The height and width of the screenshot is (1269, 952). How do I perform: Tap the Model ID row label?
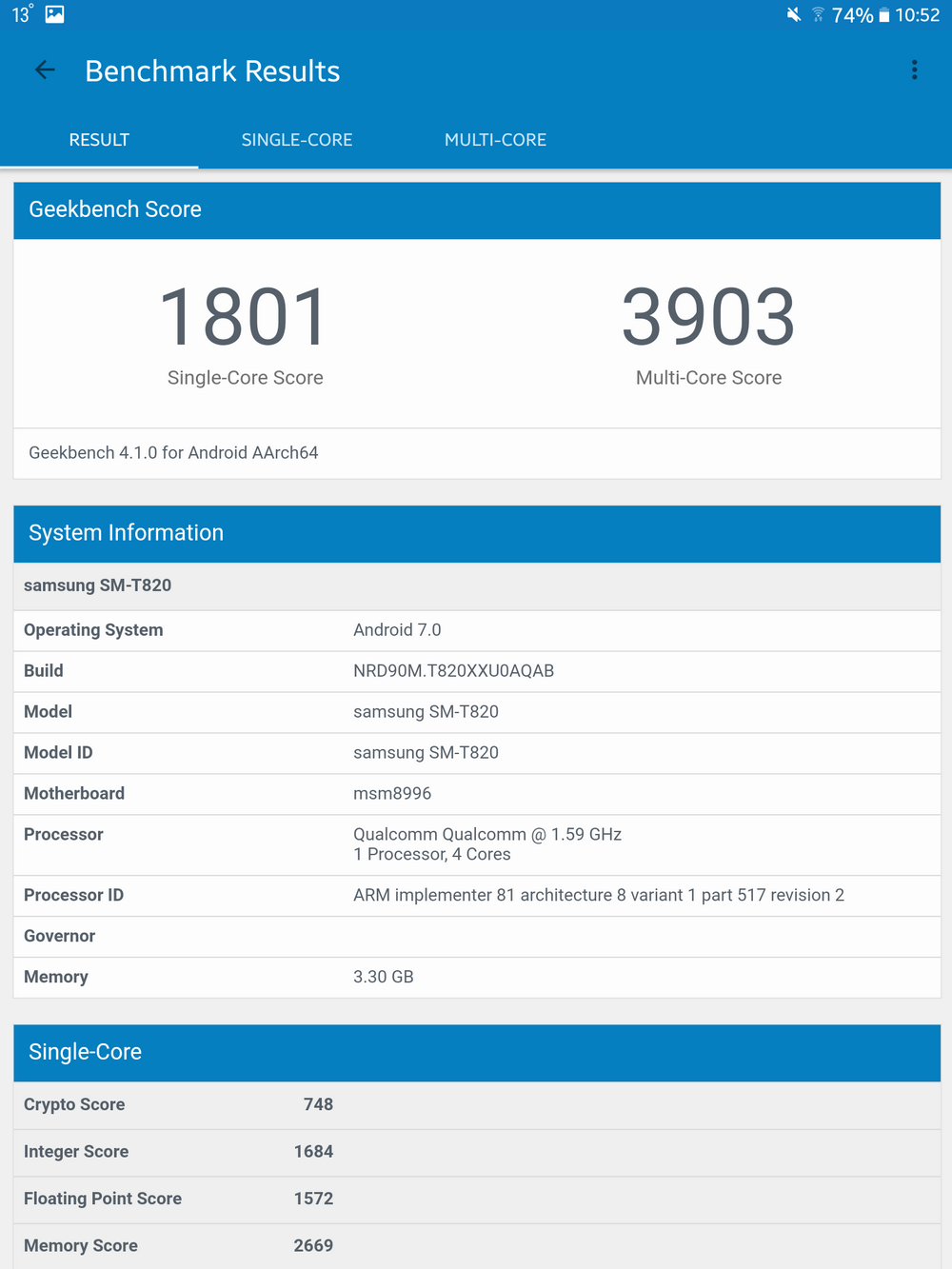click(58, 753)
